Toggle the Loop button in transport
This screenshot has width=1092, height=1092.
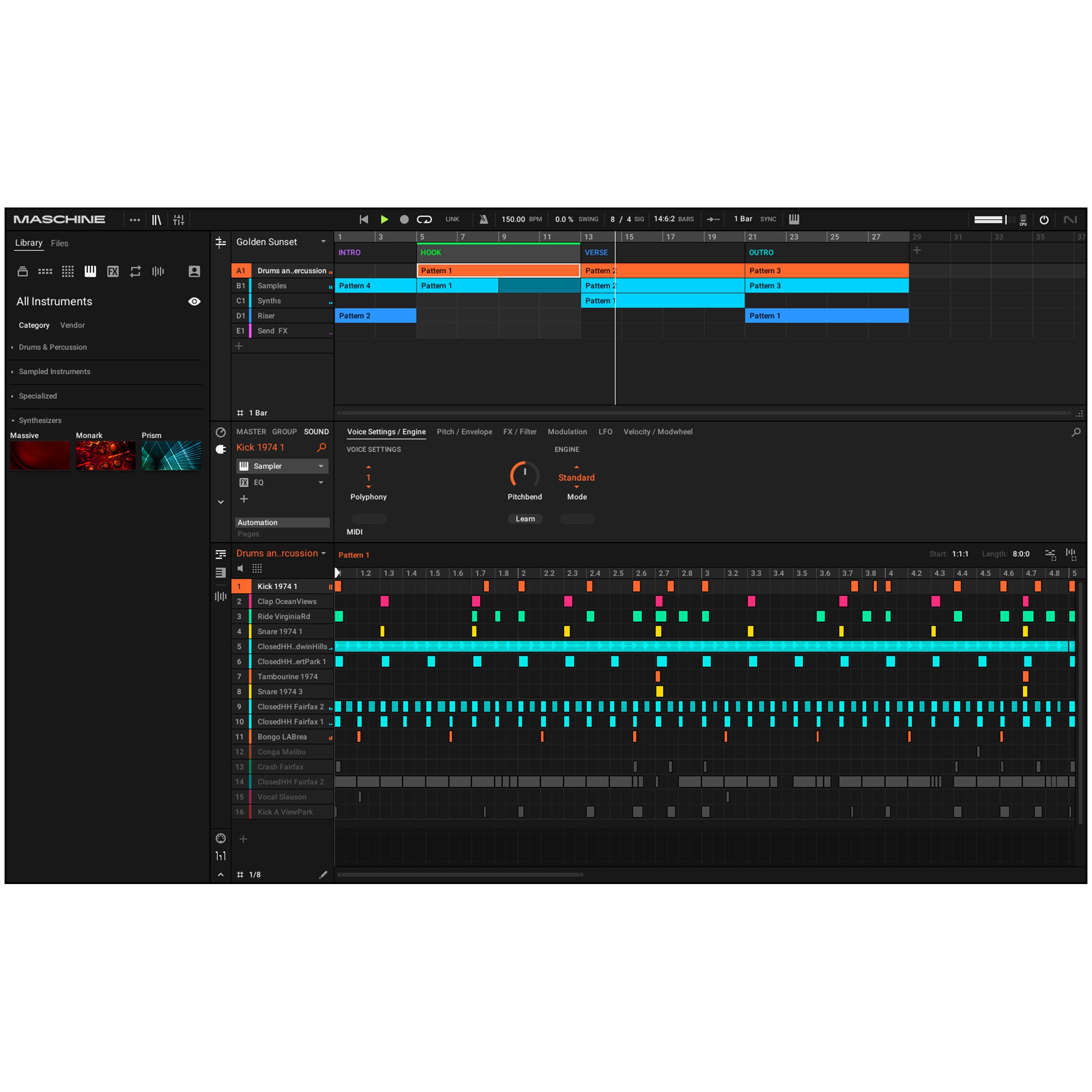425,219
